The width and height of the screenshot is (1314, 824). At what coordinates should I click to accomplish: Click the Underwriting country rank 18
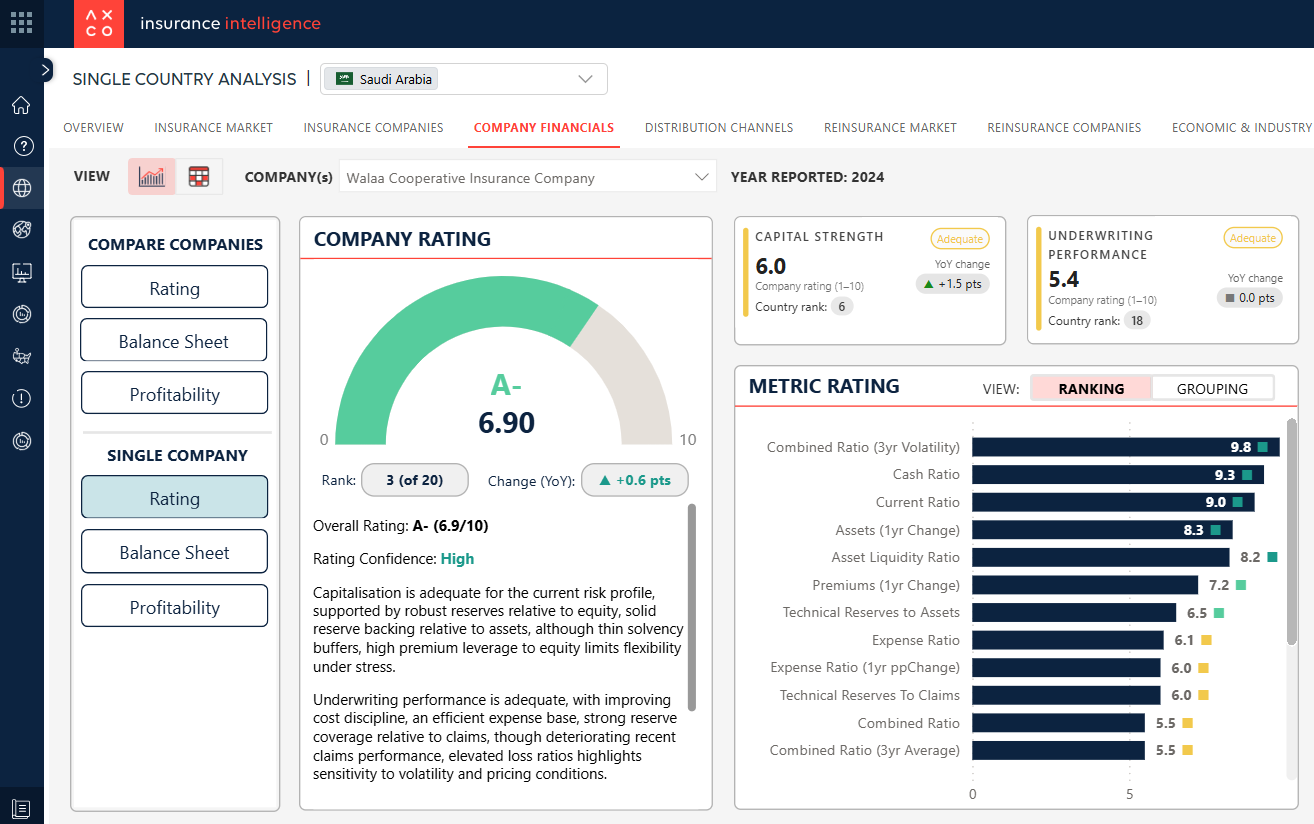click(1135, 321)
